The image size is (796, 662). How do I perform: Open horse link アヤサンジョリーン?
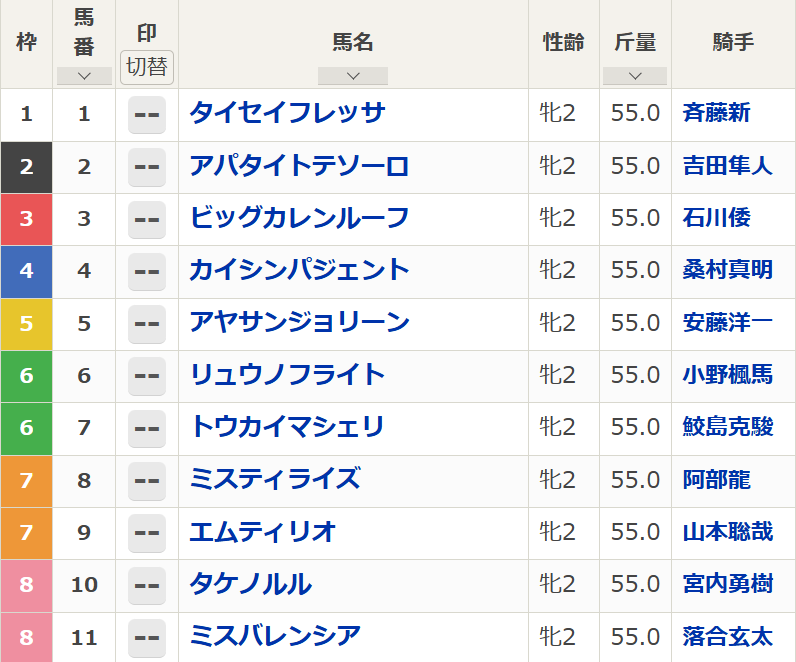[299, 322]
